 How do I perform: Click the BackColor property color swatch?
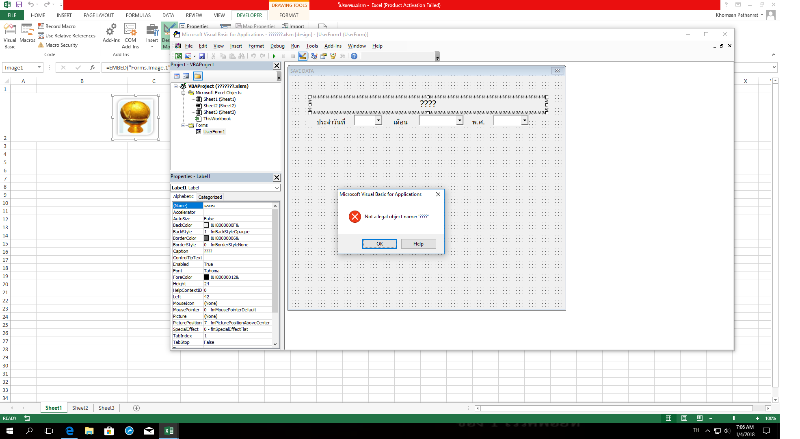(207, 227)
